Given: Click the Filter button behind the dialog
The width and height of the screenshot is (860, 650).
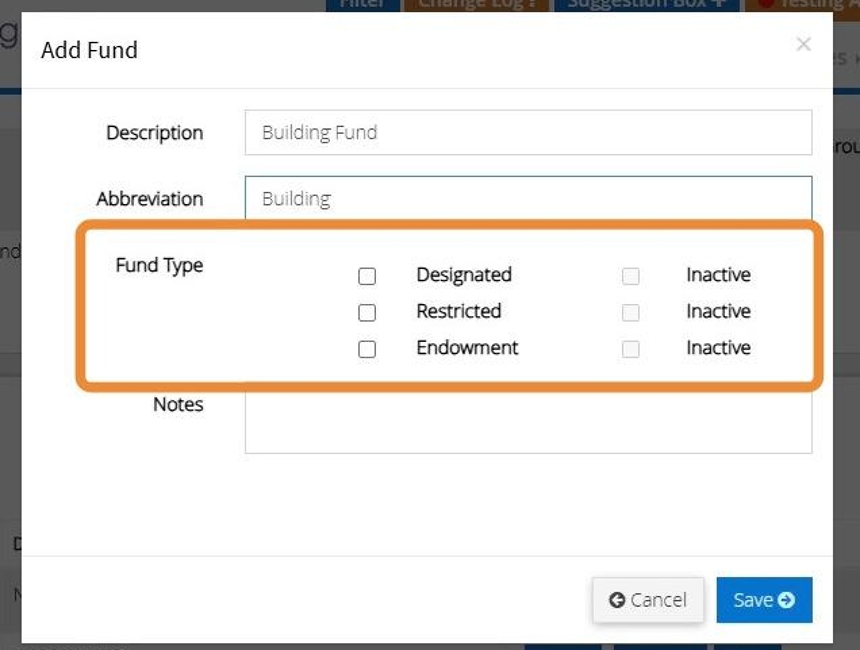Looking at the screenshot, I should pos(361,4).
